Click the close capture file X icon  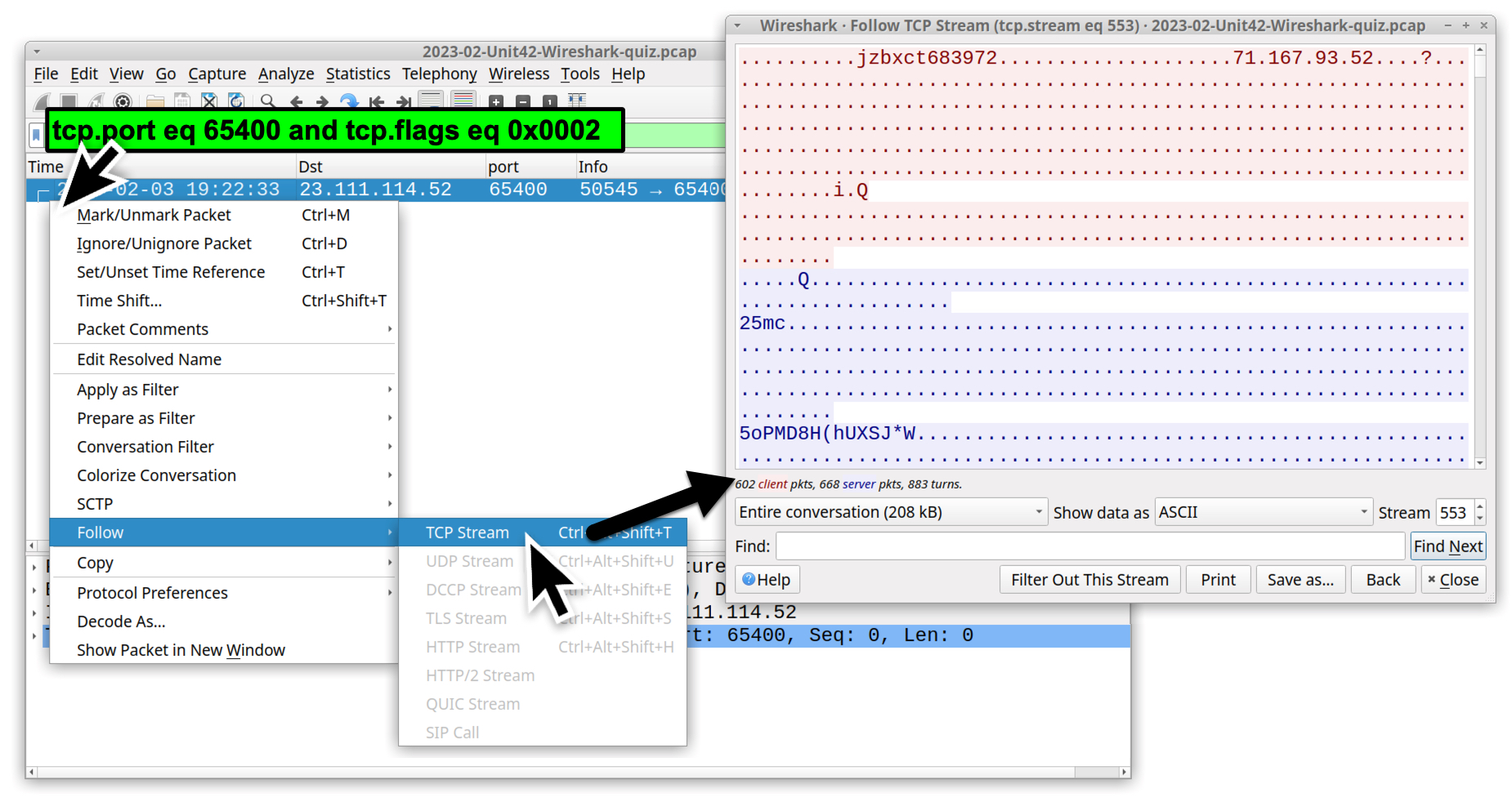(x=209, y=101)
